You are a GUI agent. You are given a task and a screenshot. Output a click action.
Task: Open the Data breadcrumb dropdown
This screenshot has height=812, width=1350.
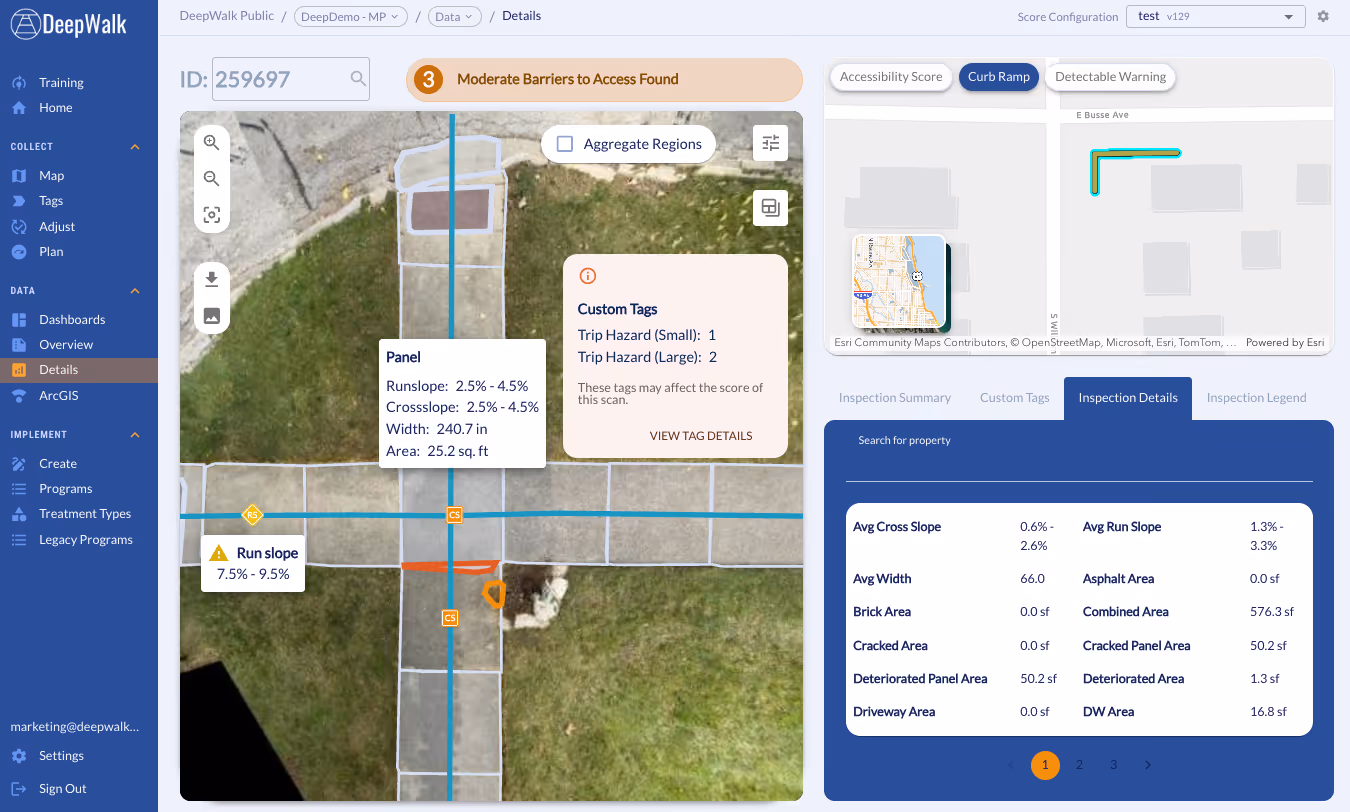point(455,16)
